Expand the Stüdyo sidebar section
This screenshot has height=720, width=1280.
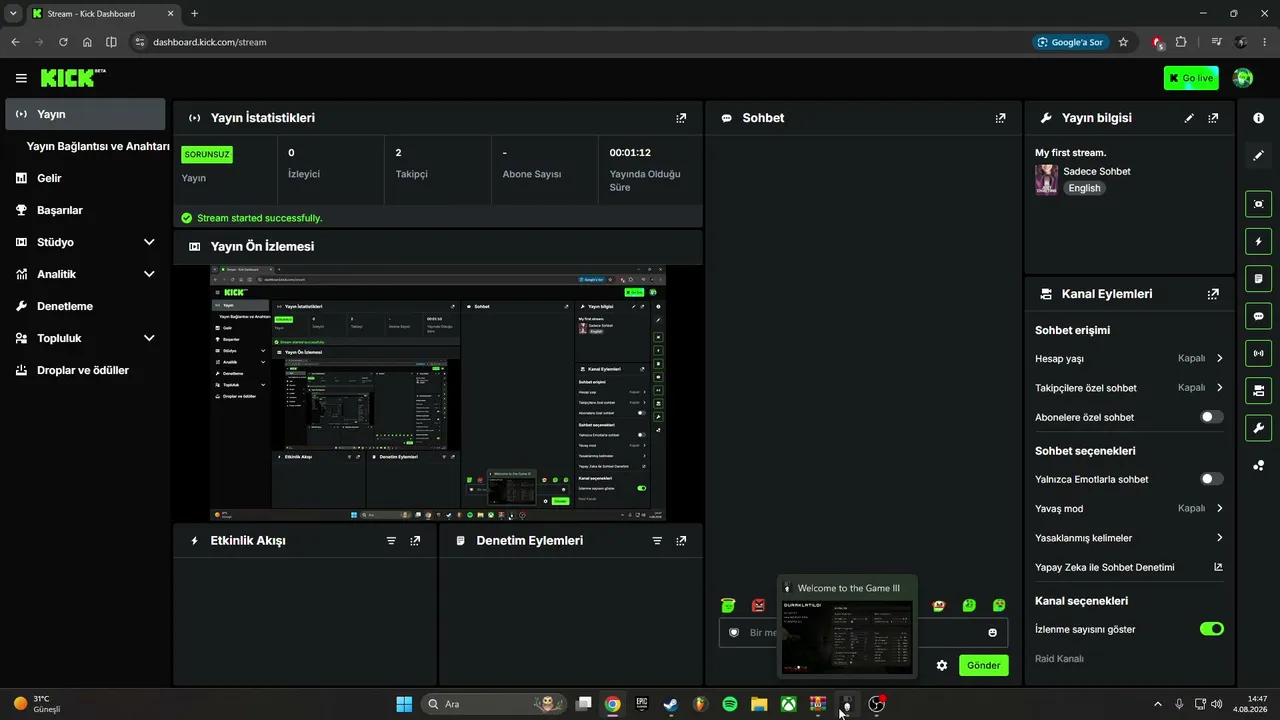coord(149,242)
